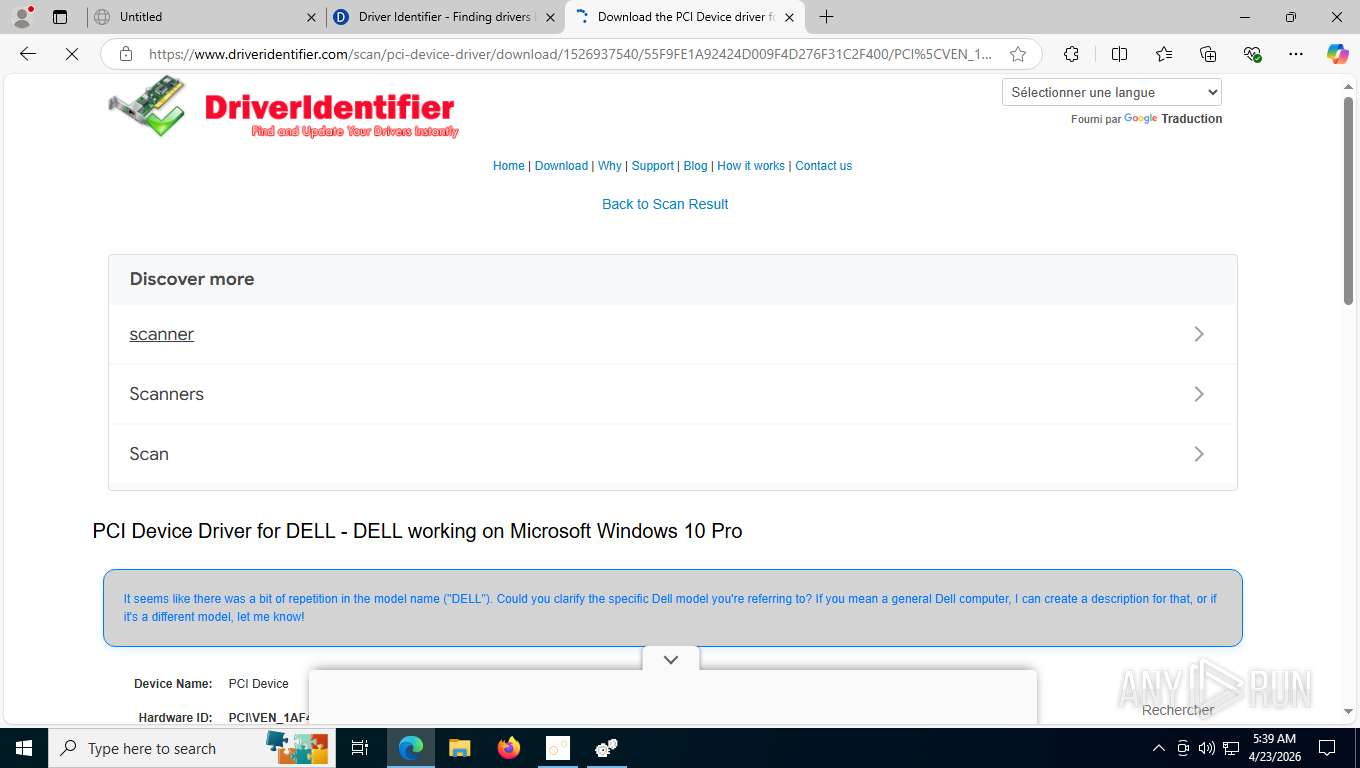The image size is (1360, 768).
Task: Open the scanner suggestion row
Action: click(x=672, y=334)
